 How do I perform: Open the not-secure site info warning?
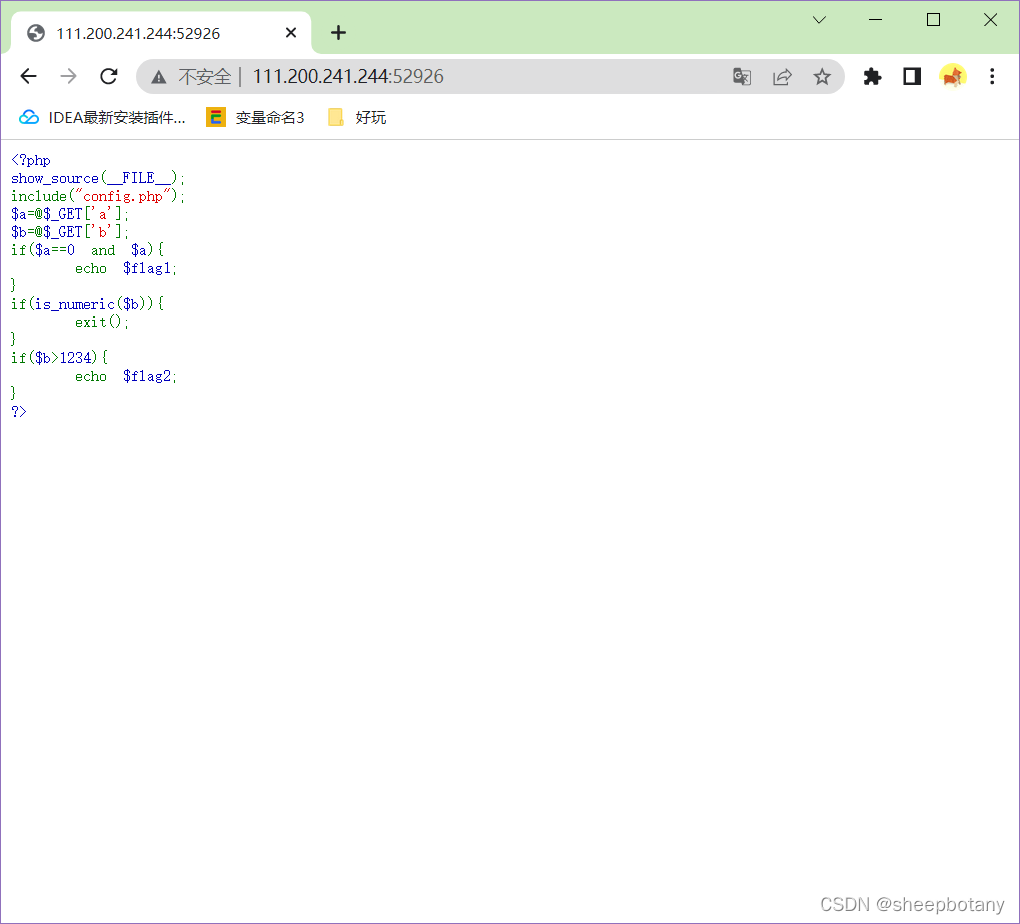(x=159, y=77)
